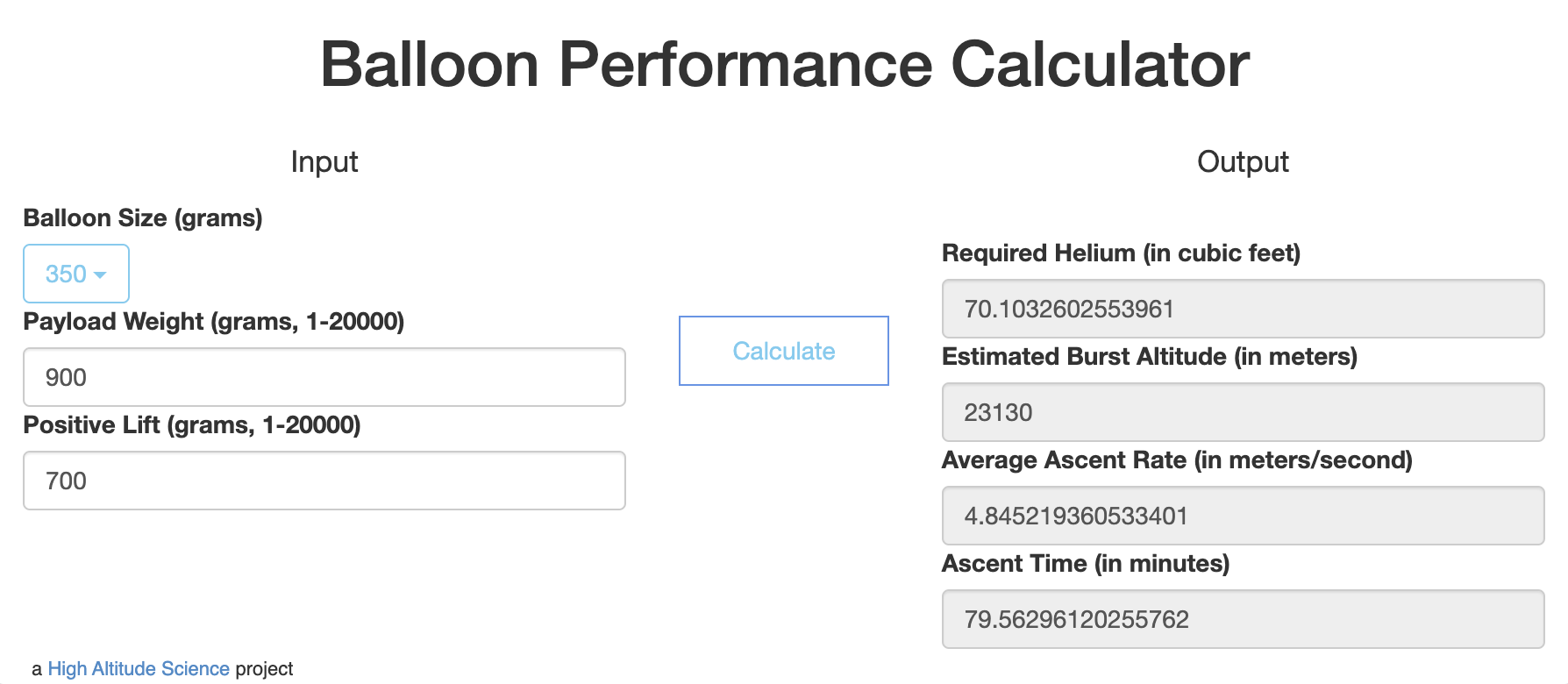Click the Estimated Burst Altitude result field
This screenshot has height=684, width=1568.
[x=1242, y=412]
